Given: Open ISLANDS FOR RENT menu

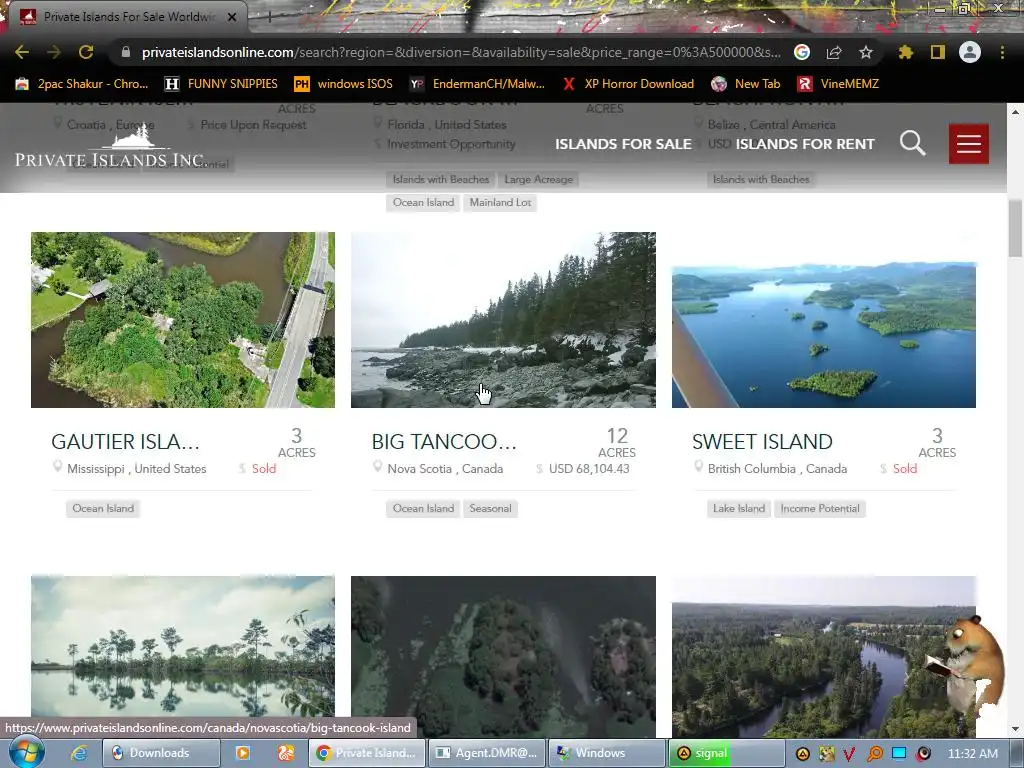Looking at the screenshot, I should tap(805, 144).
